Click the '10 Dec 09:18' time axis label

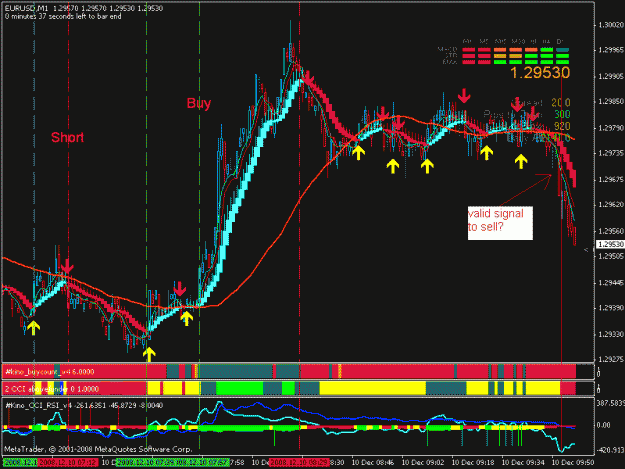tap(473, 463)
